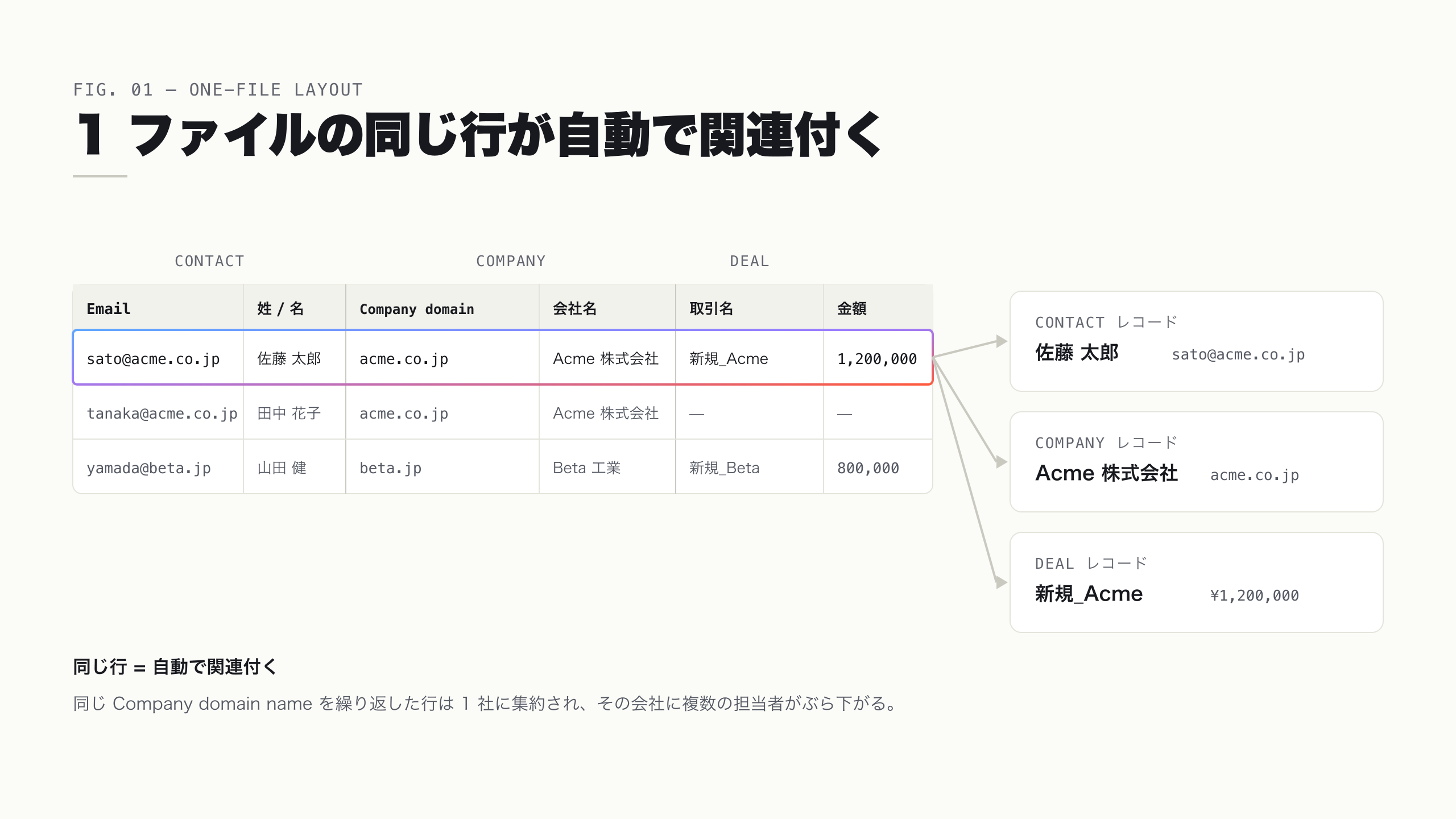This screenshot has width=1456, height=819.
Task: Click ¥1,200,000 in the DEAL card
Action: click(1255, 595)
